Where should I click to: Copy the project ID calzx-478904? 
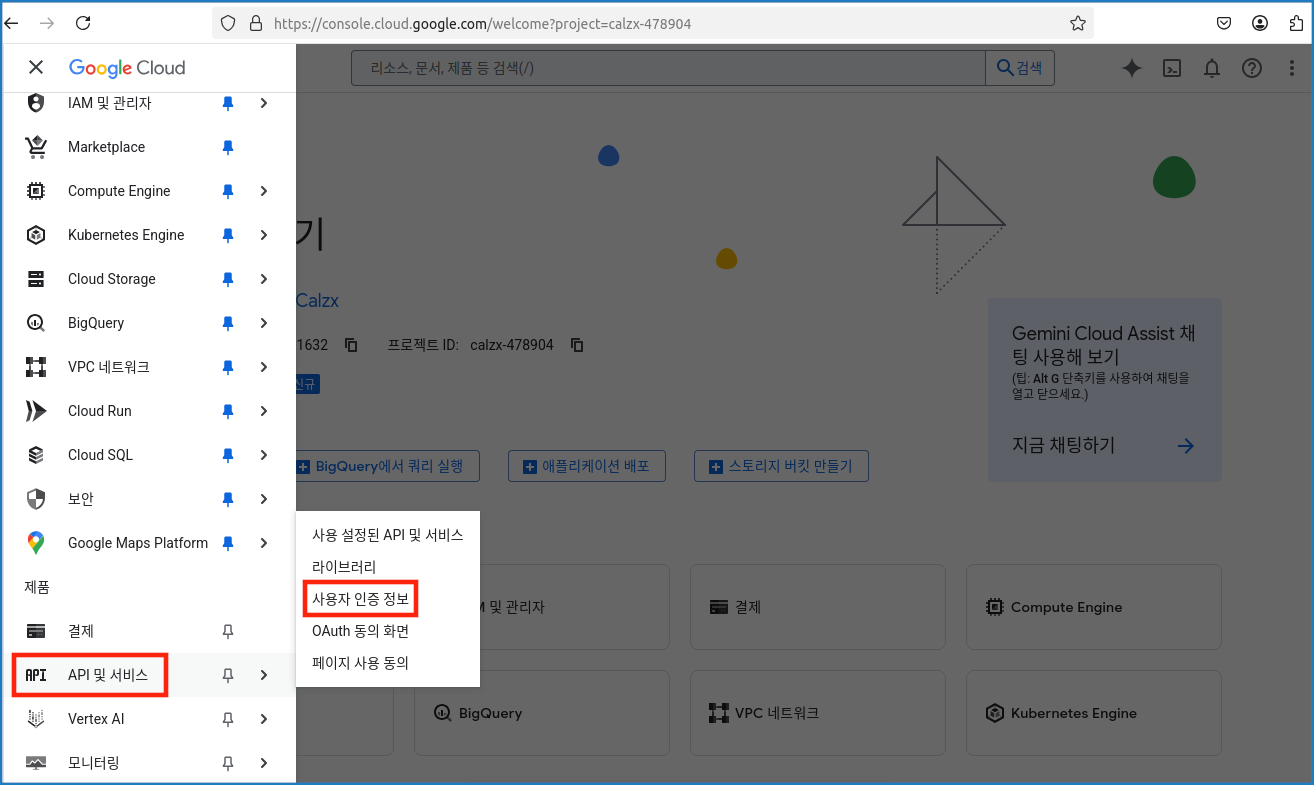tap(577, 344)
